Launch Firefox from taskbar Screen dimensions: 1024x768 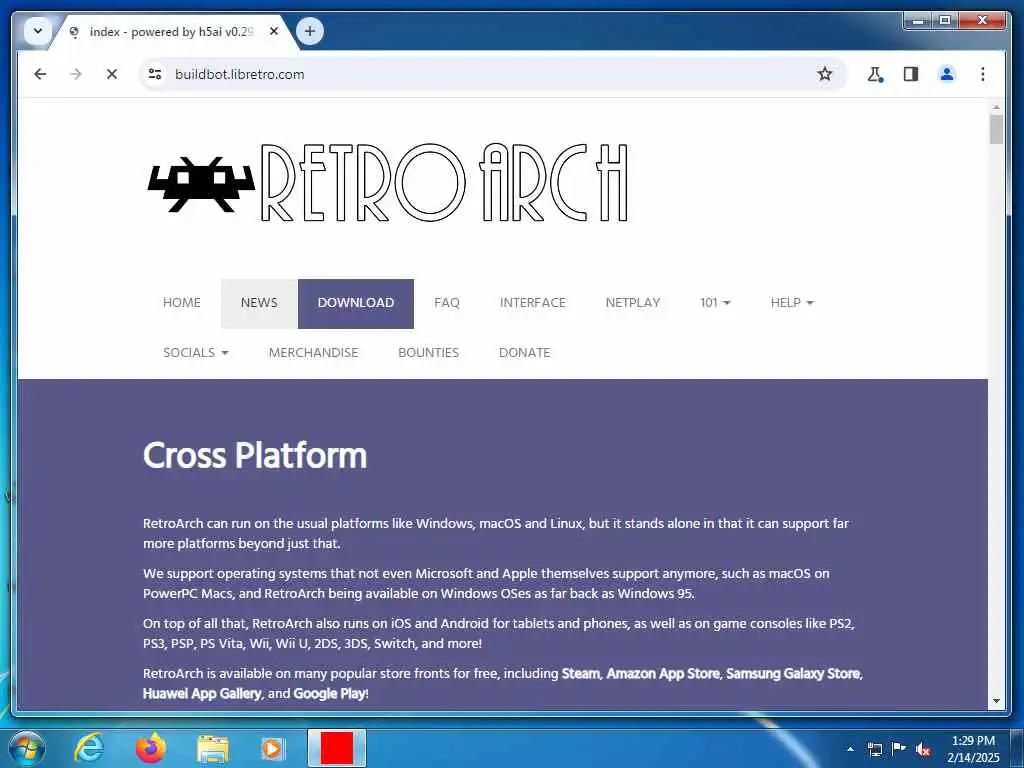click(150, 748)
